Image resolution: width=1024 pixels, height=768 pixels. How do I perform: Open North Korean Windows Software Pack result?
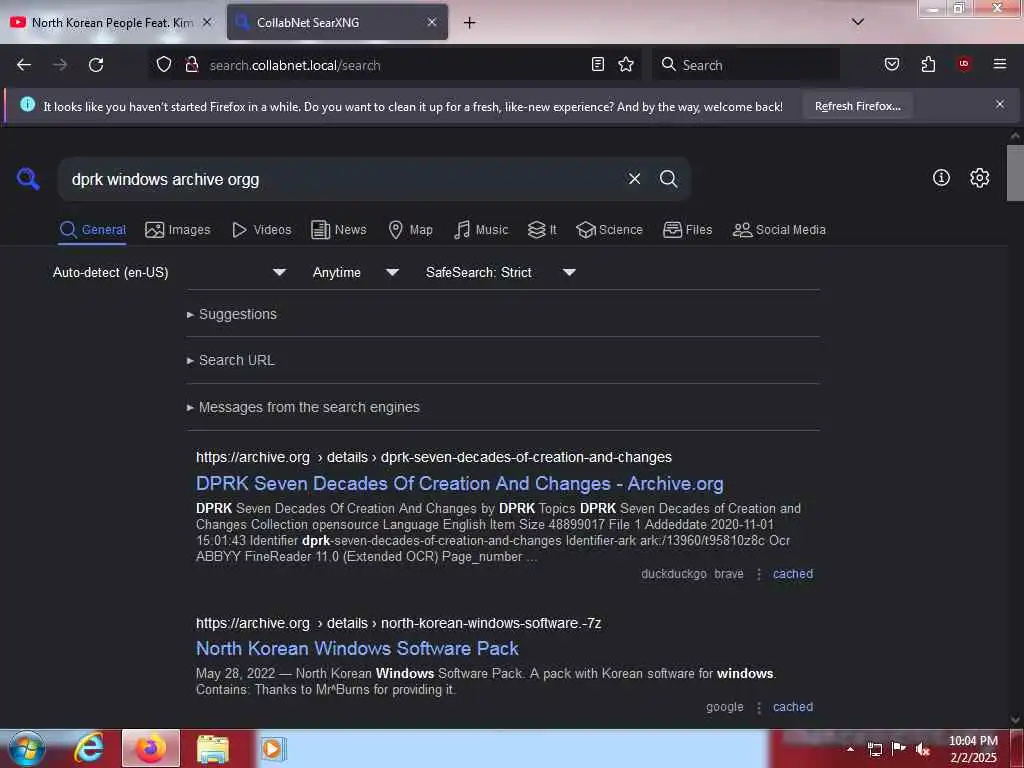pyautogui.click(x=357, y=648)
